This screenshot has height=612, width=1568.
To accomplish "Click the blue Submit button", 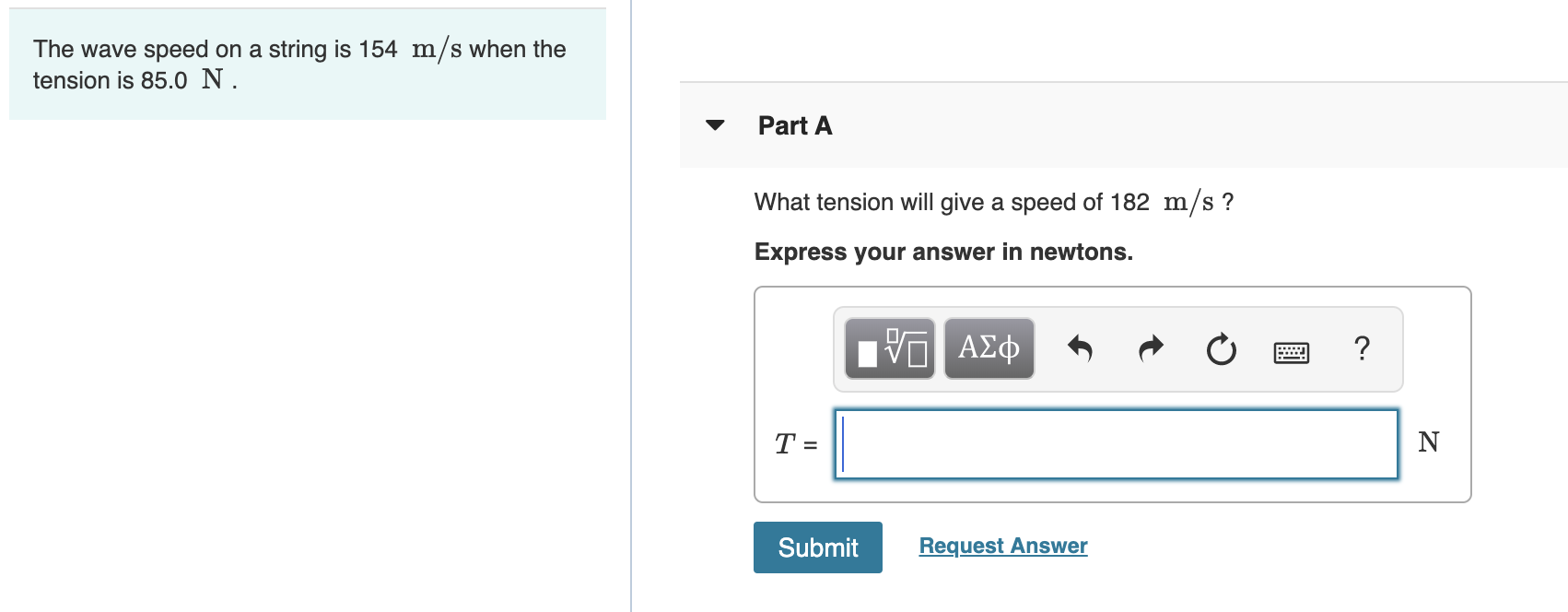I will pyautogui.click(x=817, y=547).
